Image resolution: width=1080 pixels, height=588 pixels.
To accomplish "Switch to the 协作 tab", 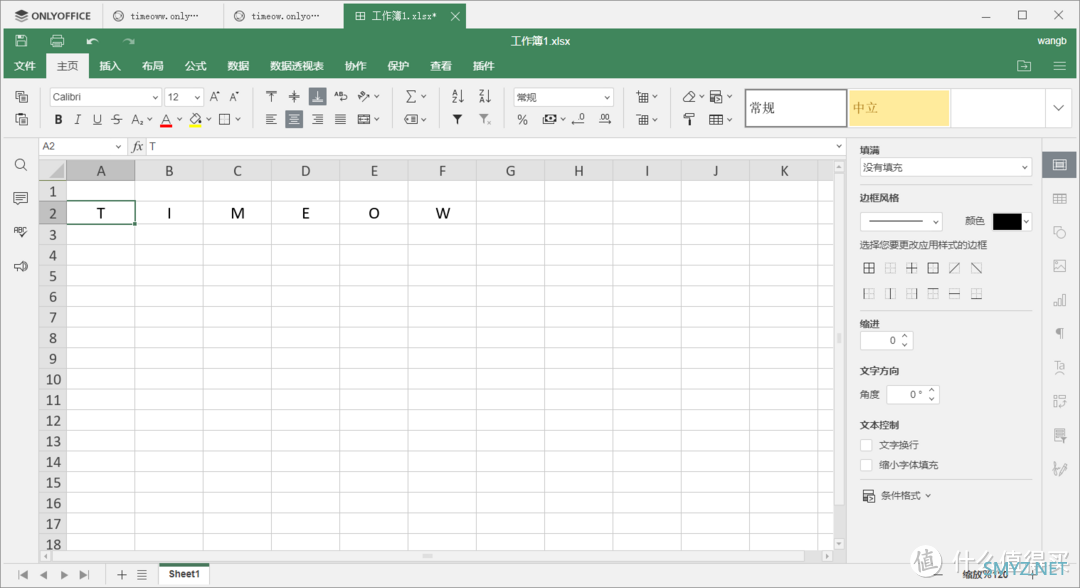I will [355, 66].
